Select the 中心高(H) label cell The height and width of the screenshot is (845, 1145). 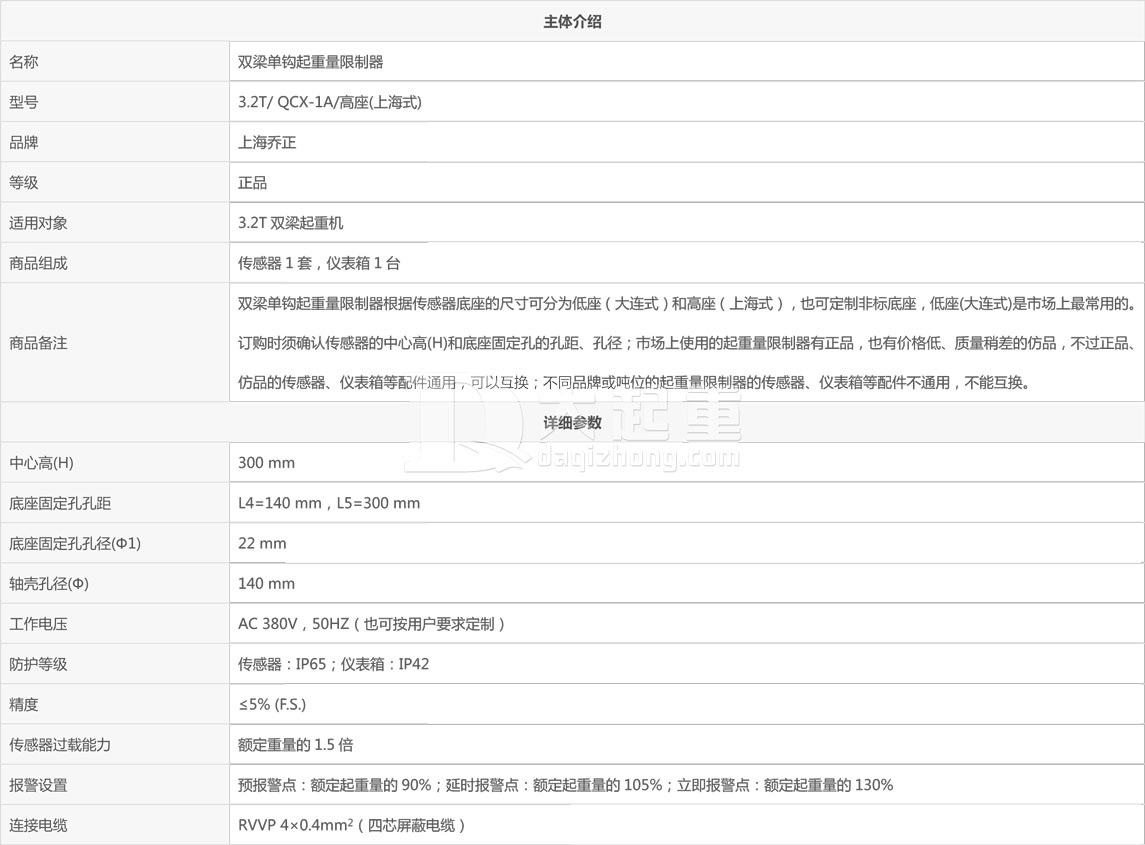click(x=115, y=463)
